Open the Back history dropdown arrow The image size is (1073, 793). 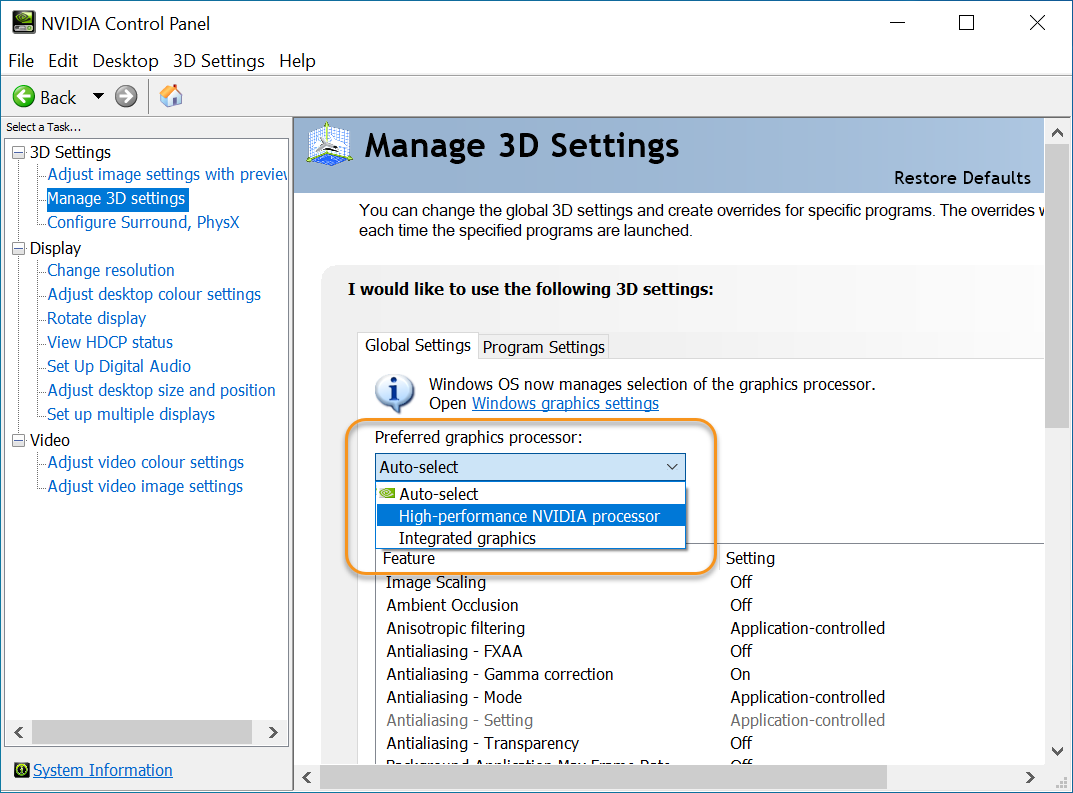point(99,96)
